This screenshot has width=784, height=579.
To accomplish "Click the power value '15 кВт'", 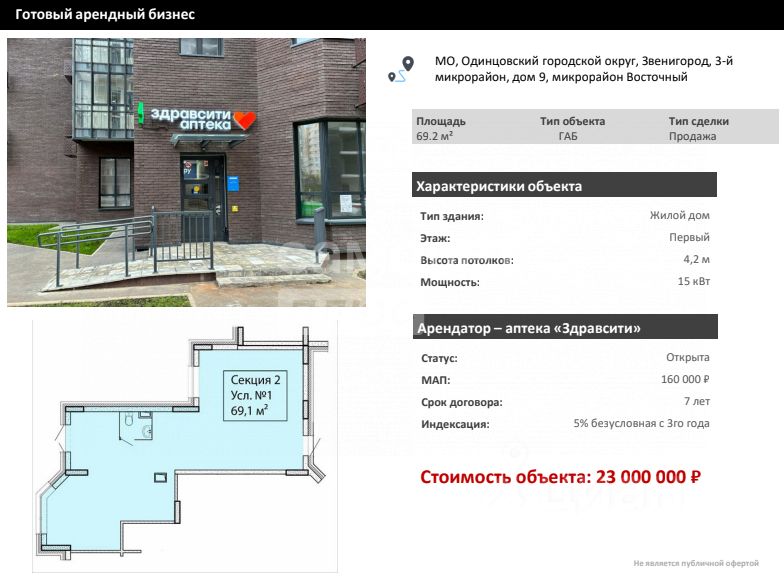I will (x=694, y=282).
